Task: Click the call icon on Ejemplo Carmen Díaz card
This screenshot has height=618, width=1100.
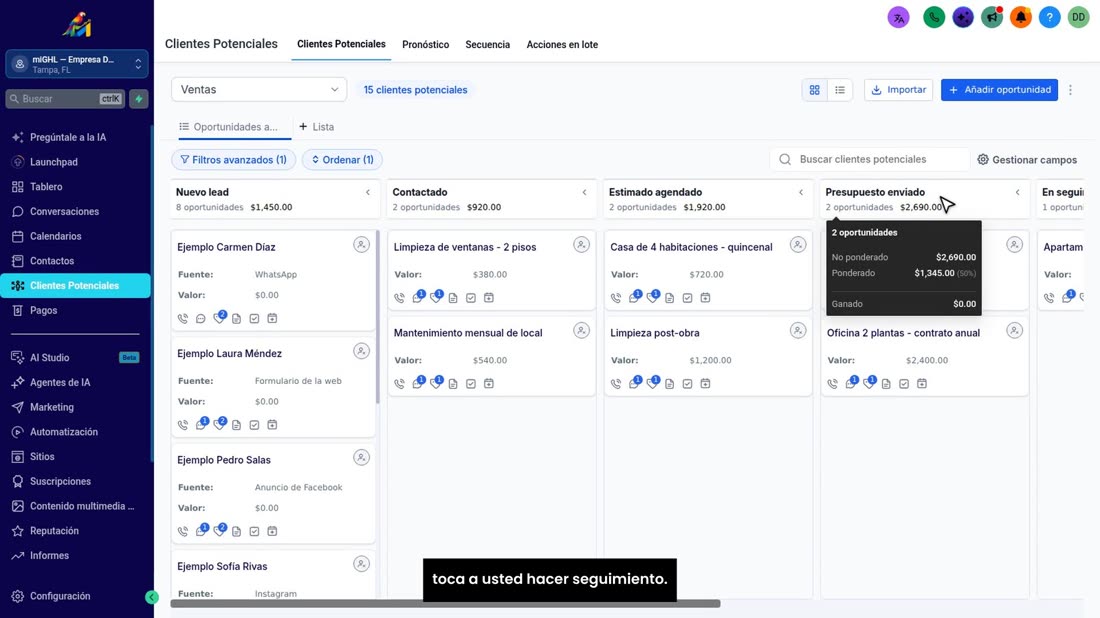Action: pyautogui.click(x=183, y=318)
